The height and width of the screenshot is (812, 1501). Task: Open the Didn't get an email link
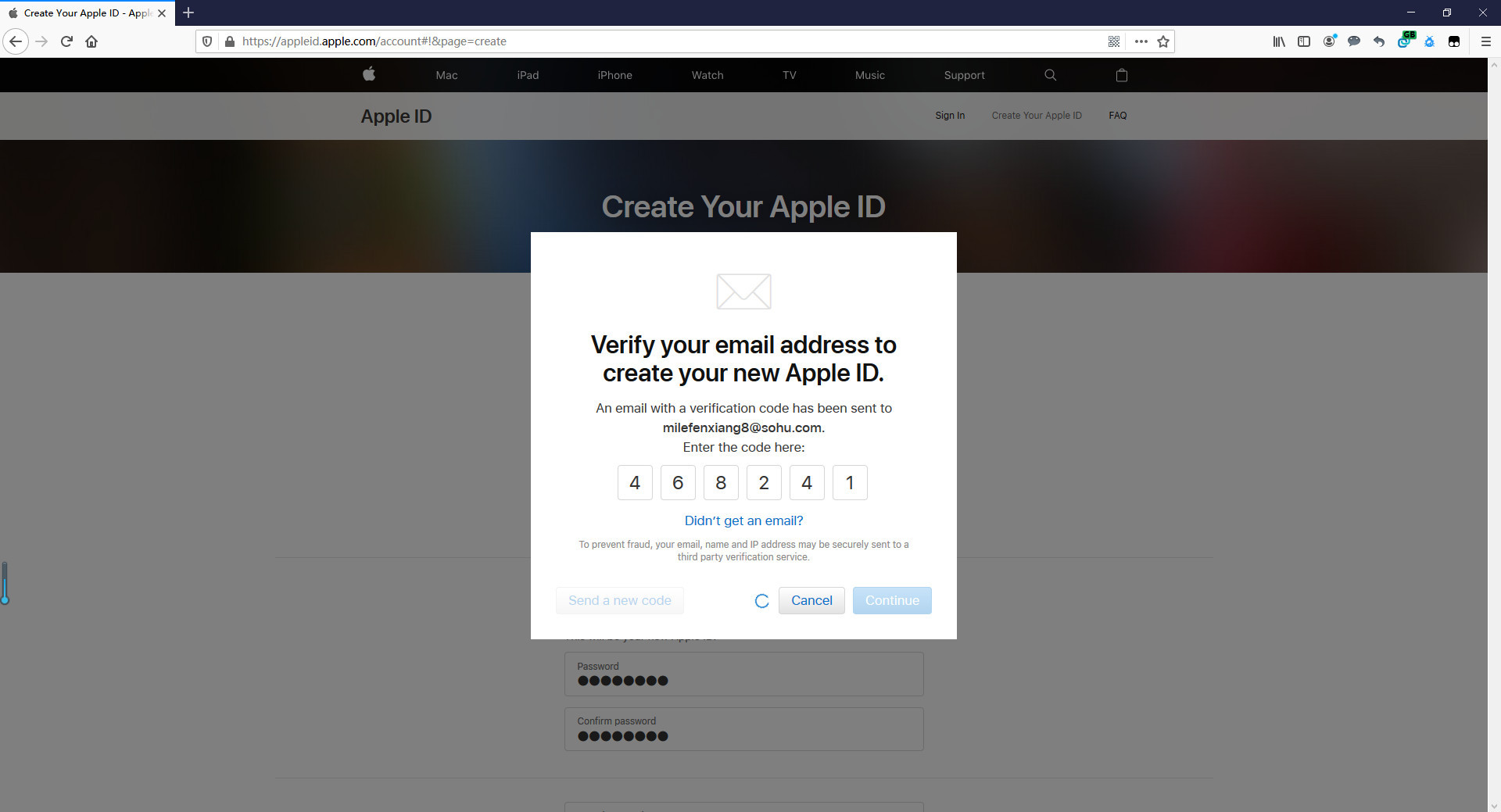(743, 520)
